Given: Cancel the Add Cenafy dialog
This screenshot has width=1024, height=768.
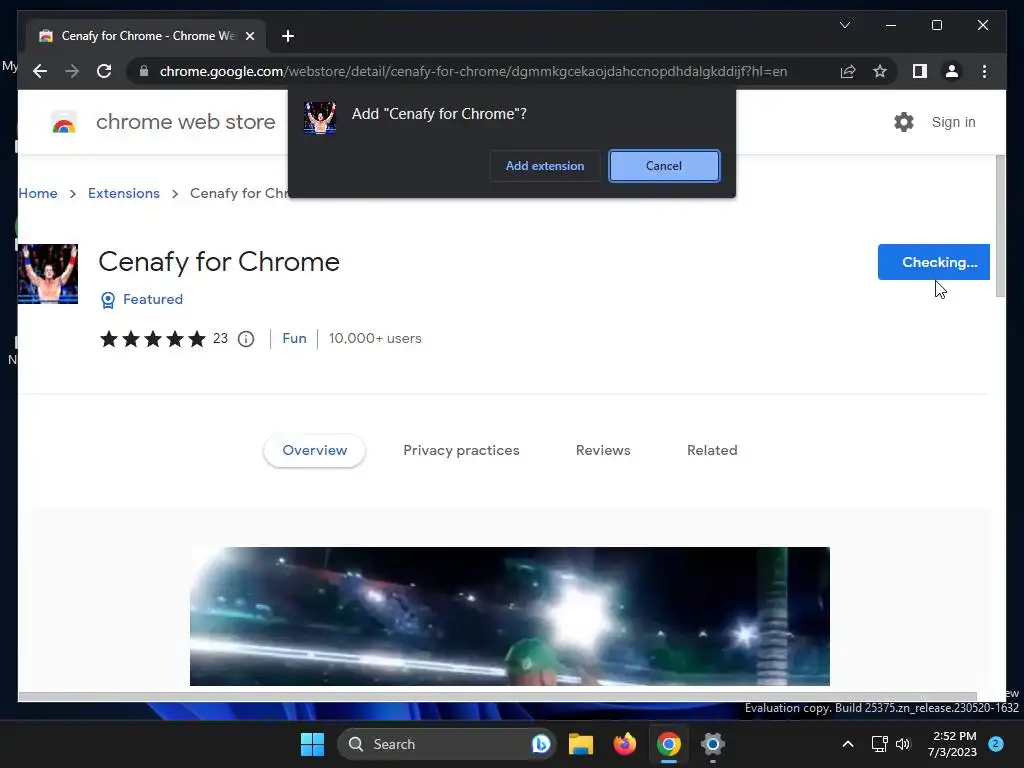Looking at the screenshot, I should [x=664, y=166].
